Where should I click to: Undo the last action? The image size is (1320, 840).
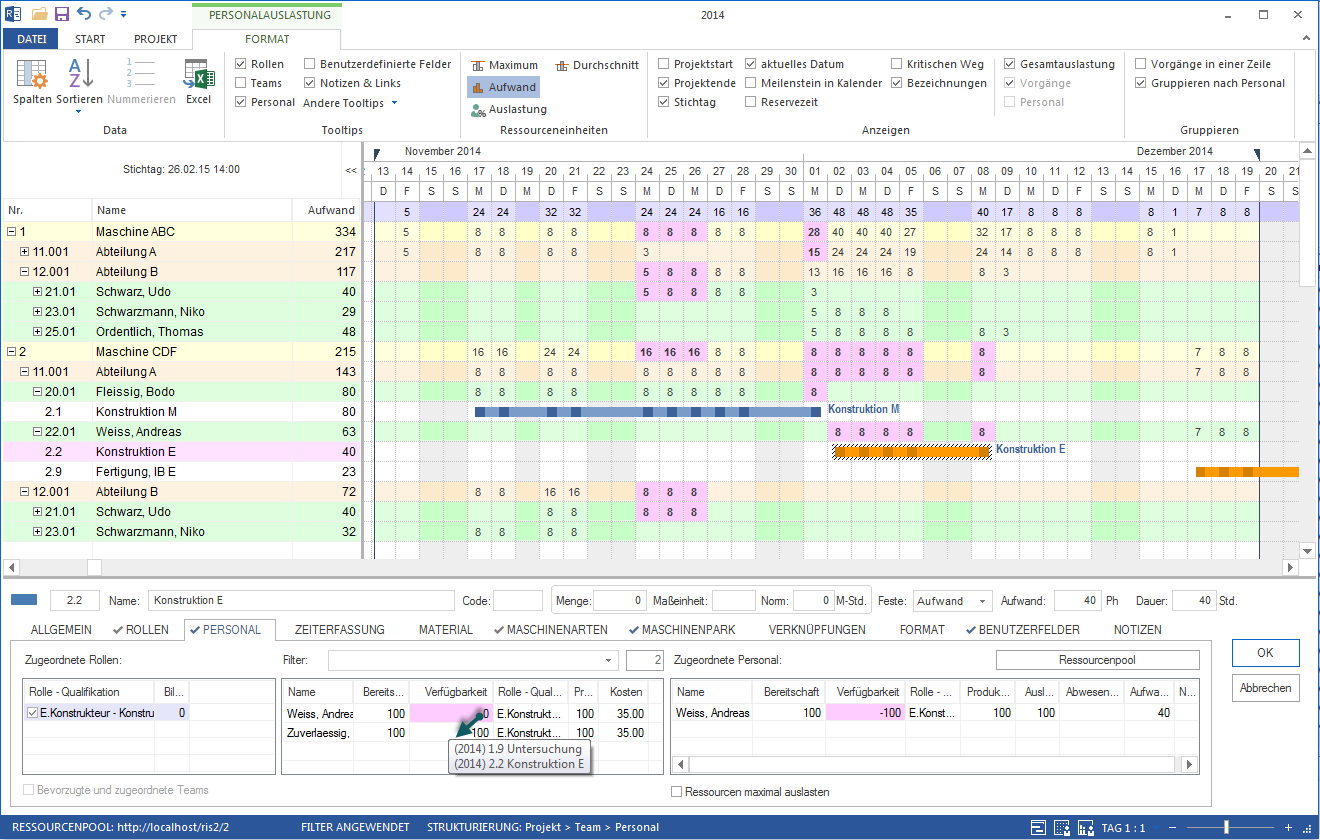click(84, 15)
